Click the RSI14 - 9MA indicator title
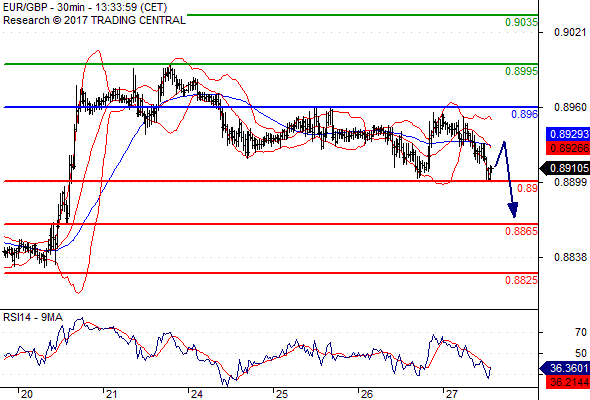 pos(33,318)
